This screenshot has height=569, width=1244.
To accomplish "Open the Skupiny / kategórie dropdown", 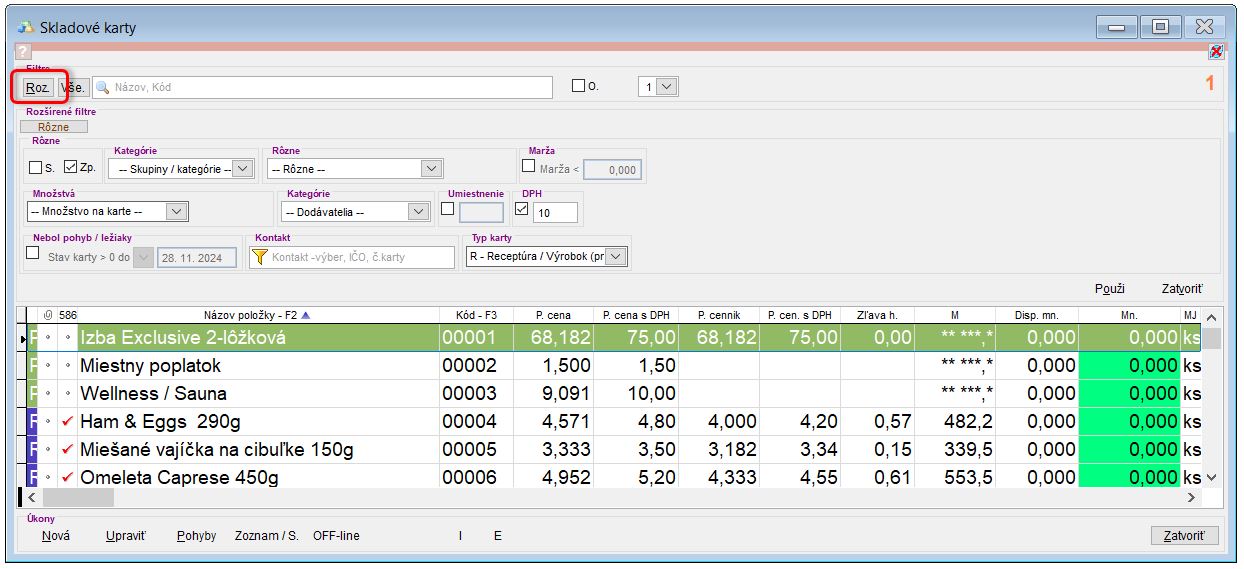I will (242, 169).
